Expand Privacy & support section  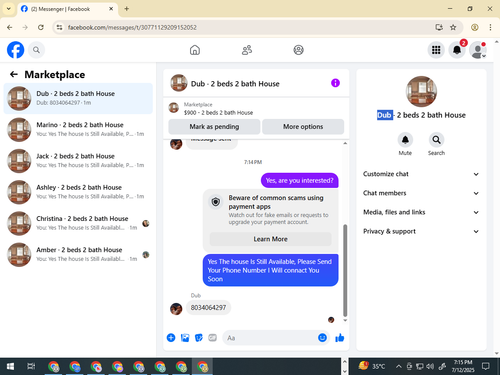(421, 231)
